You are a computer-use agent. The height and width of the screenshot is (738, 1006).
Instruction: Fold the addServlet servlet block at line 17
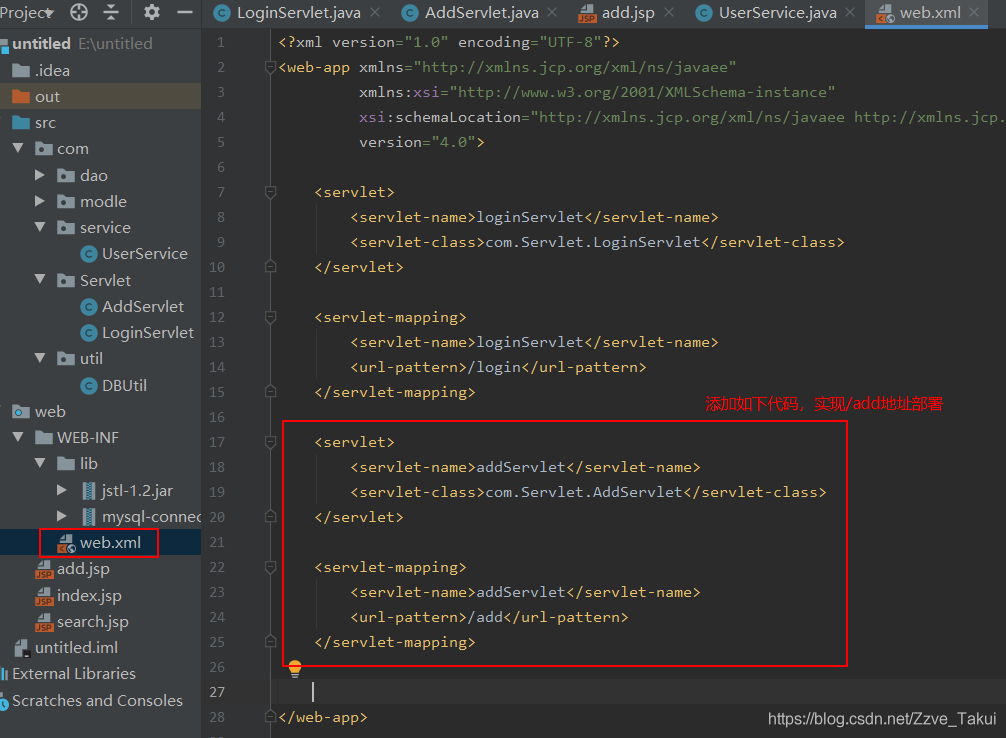(x=270, y=442)
